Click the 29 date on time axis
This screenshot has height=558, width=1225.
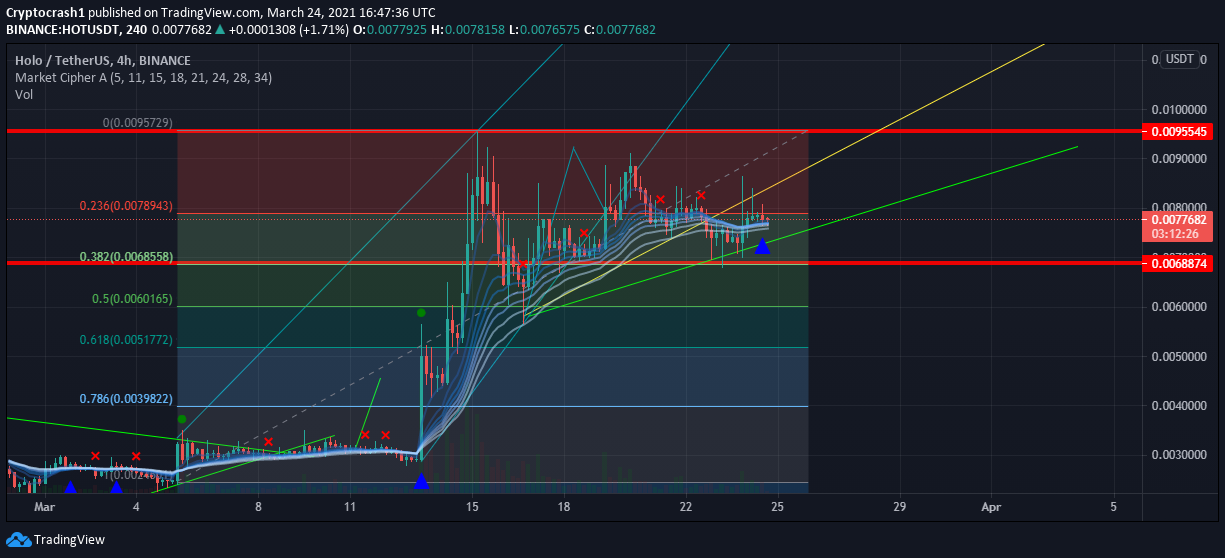point(900,507)
